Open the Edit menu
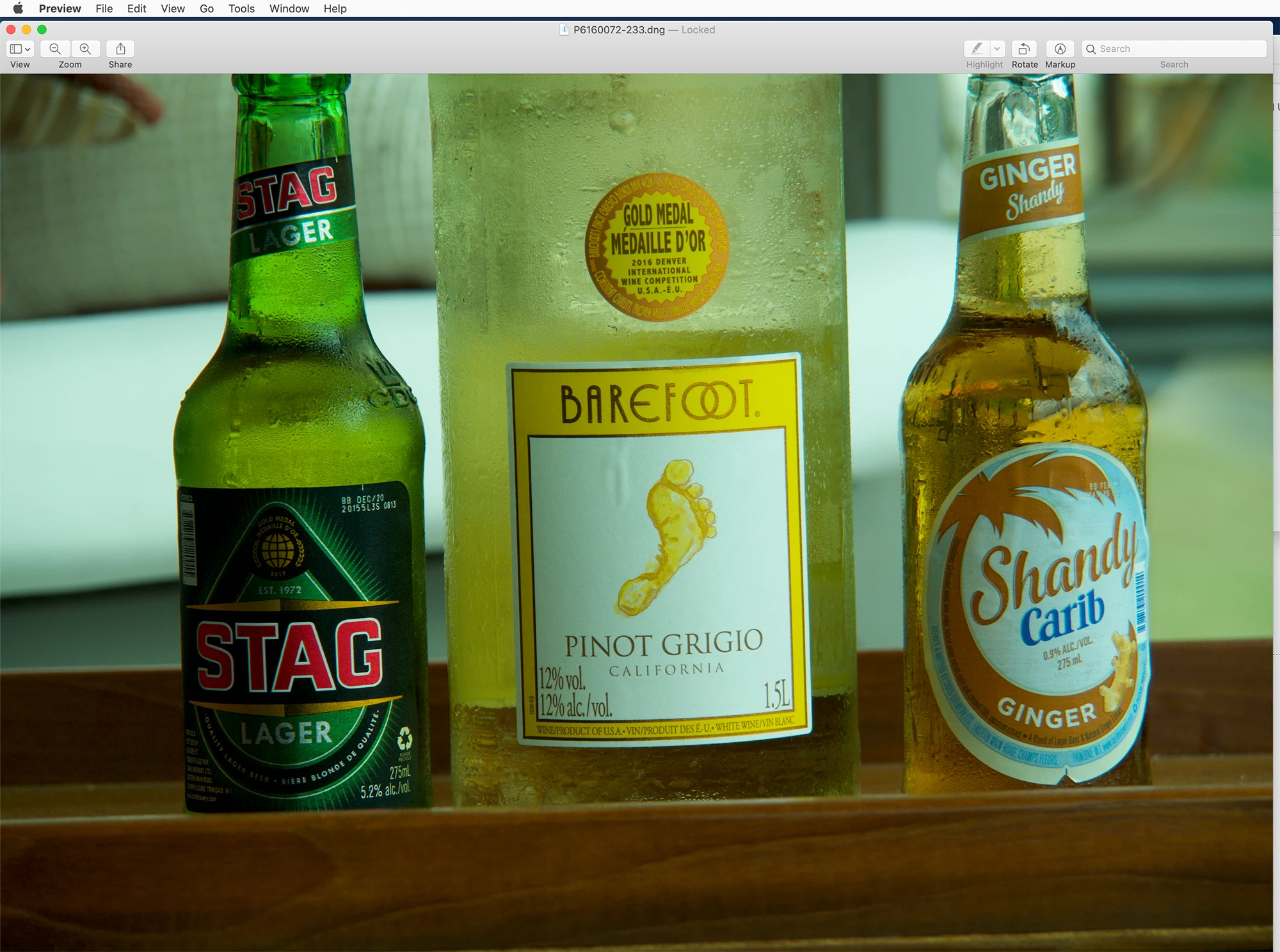 click(136, 8)
